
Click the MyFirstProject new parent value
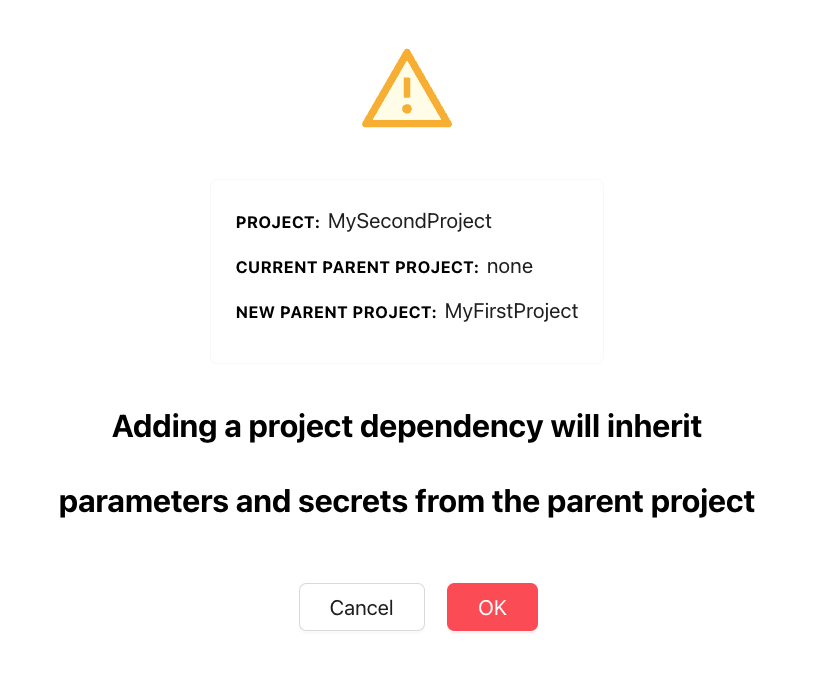click(x=511, y=311)
